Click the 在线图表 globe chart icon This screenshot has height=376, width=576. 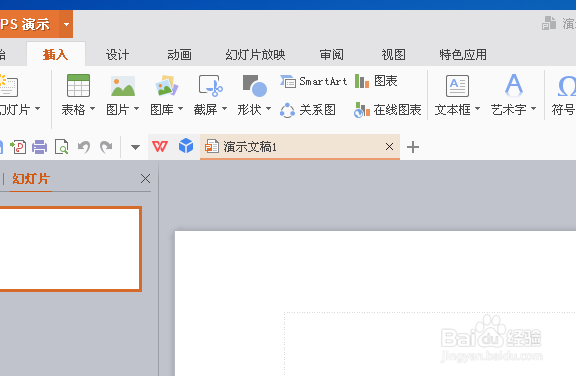tap(361, 110)
